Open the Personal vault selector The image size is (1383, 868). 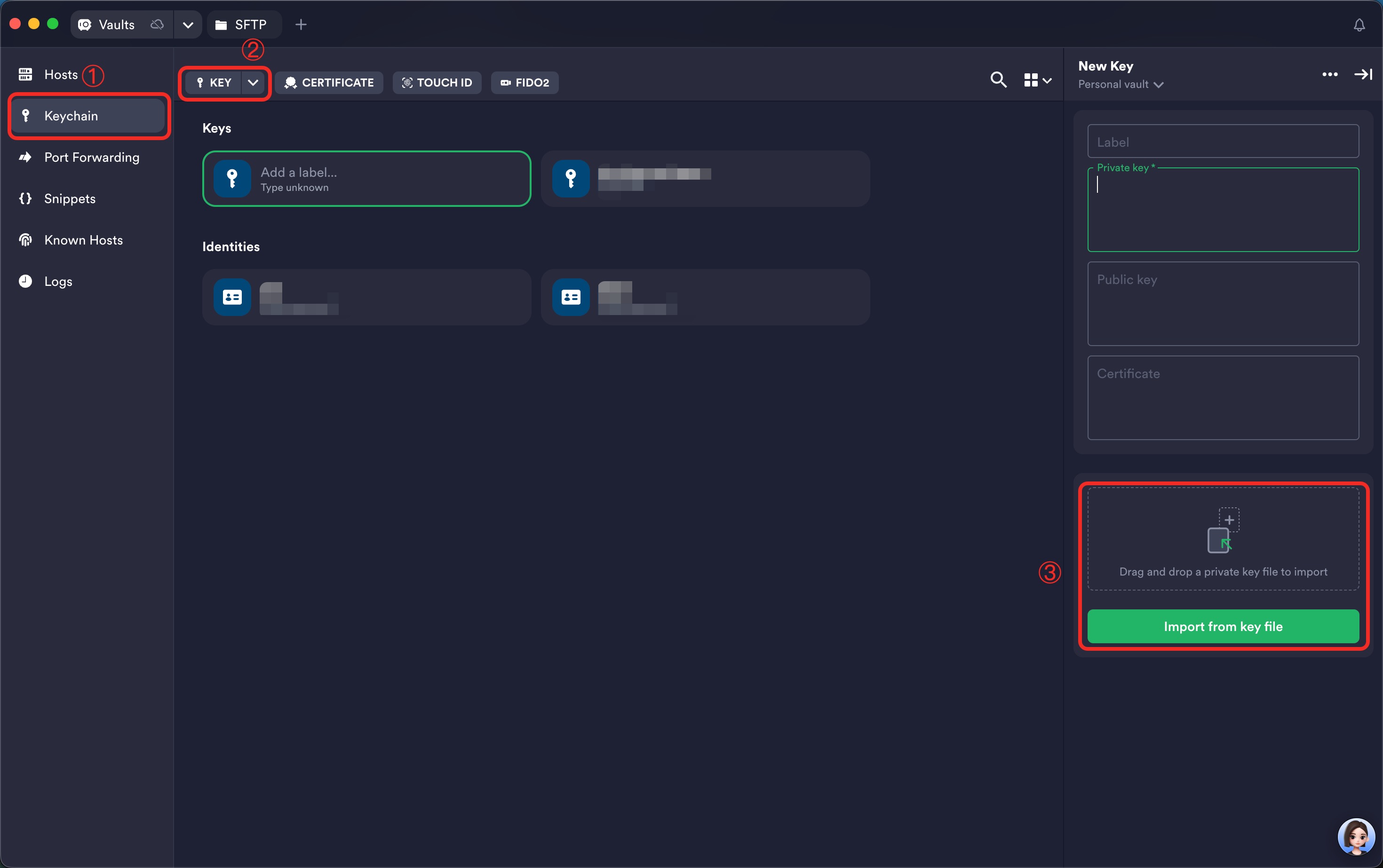(x=1120, y=84)
